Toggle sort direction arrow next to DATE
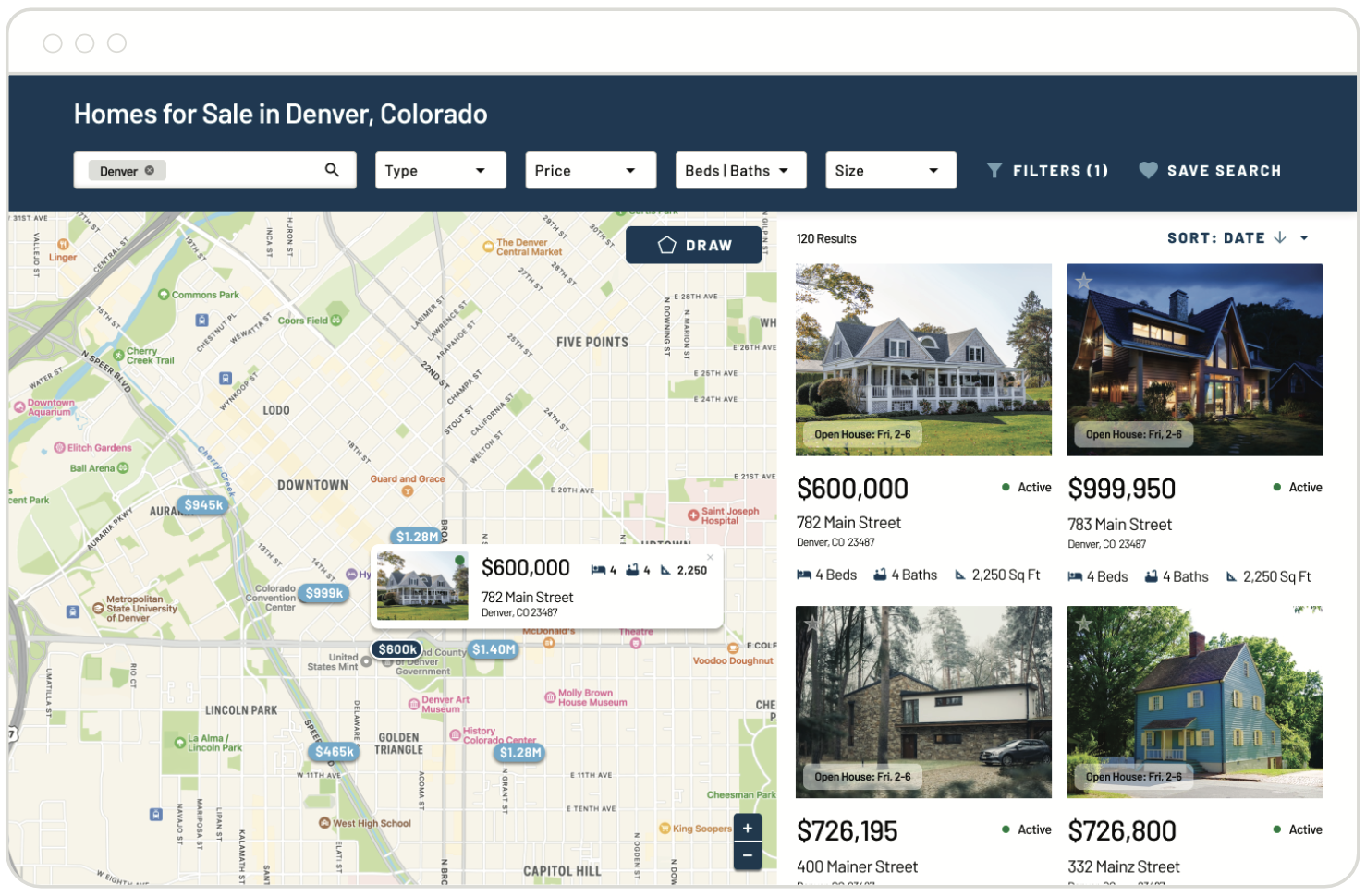This screenshot has width=1366, height=896. tap(1280, 237)
